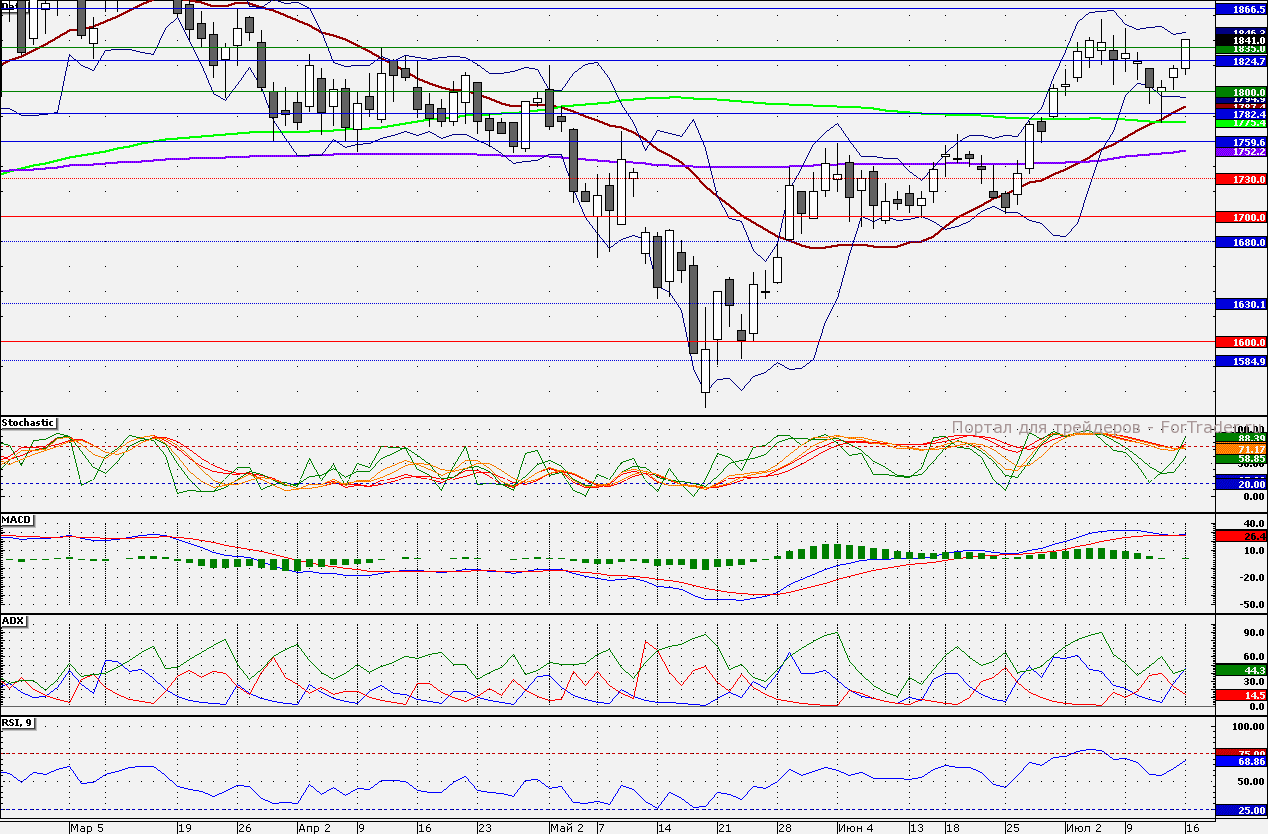Click the MACD indicator panel title

click(16, 521)
